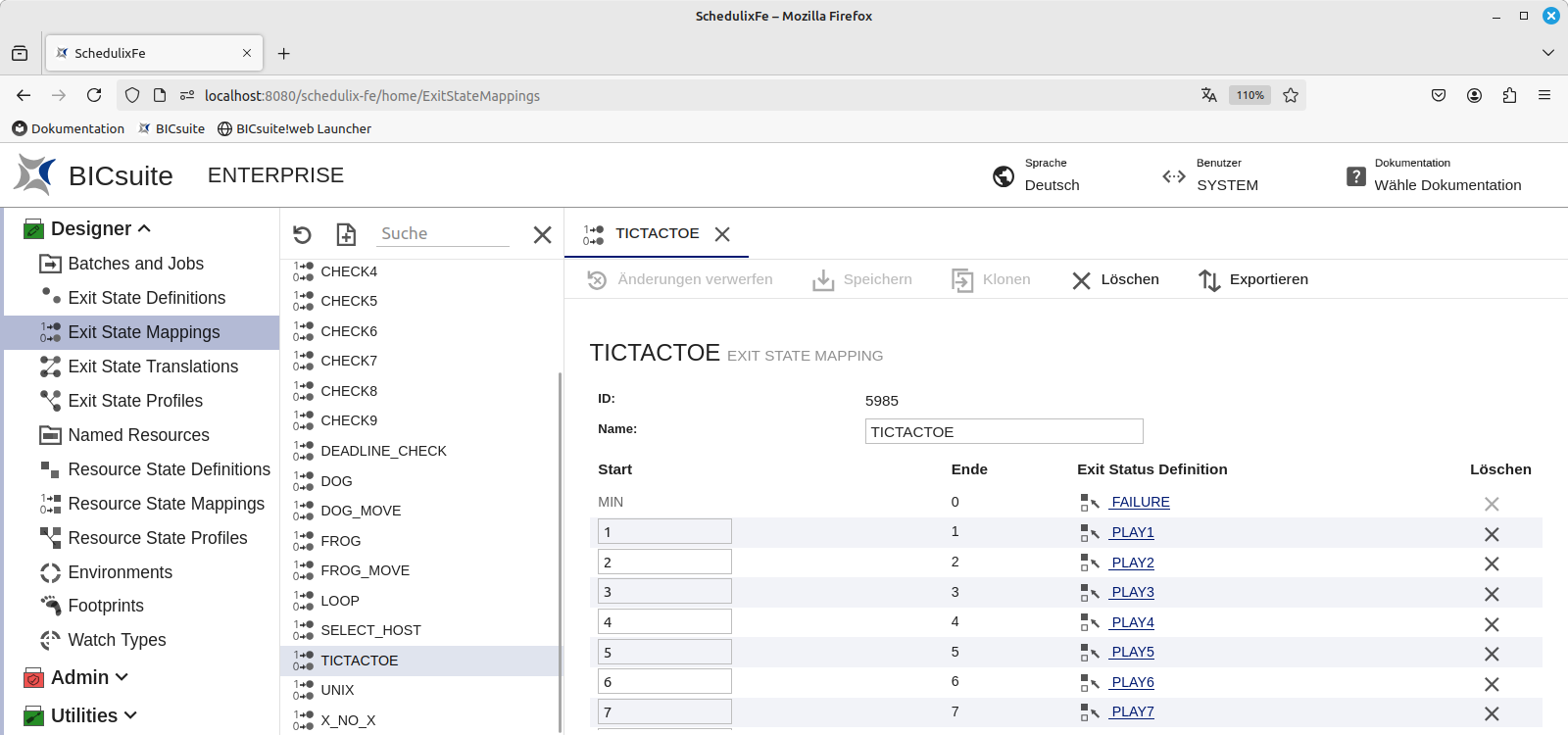Image resolution: width=1568 pixels, height=735 pixels.
Task: Bookmark this page with the star icon
Action: click(x=1291, y=95)
